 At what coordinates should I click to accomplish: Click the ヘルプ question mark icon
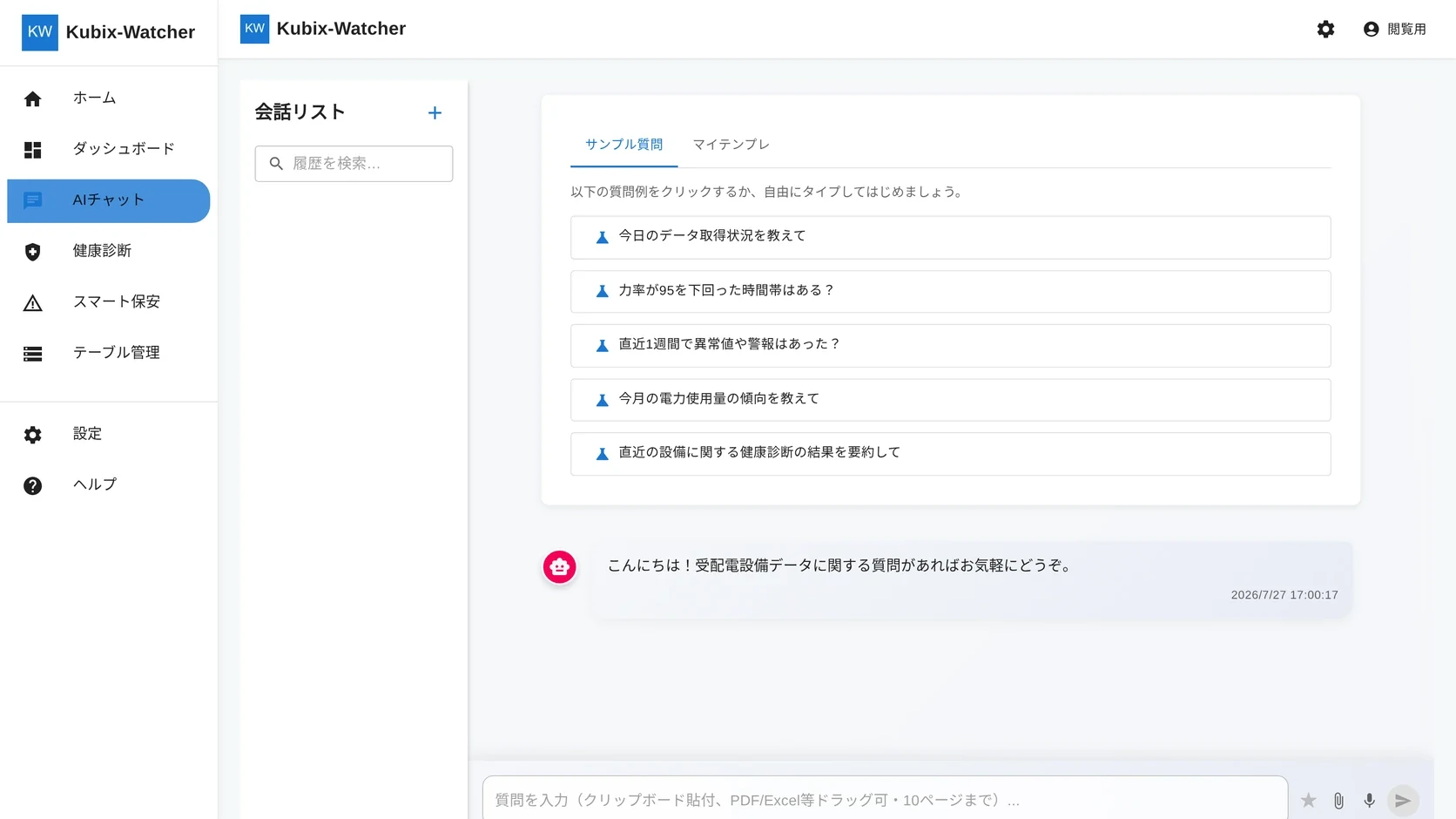point(33,485)
